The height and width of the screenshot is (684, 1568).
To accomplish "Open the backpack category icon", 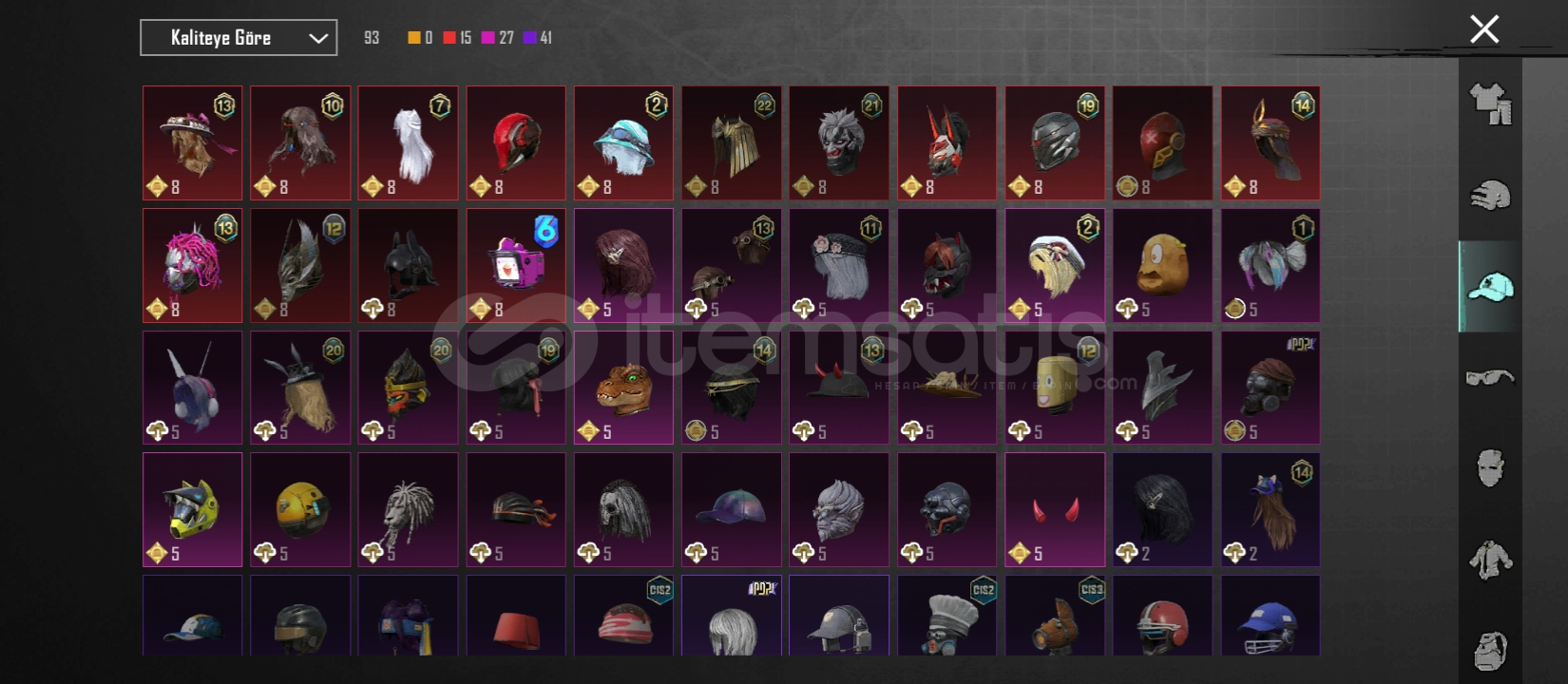I will 1490,651.
